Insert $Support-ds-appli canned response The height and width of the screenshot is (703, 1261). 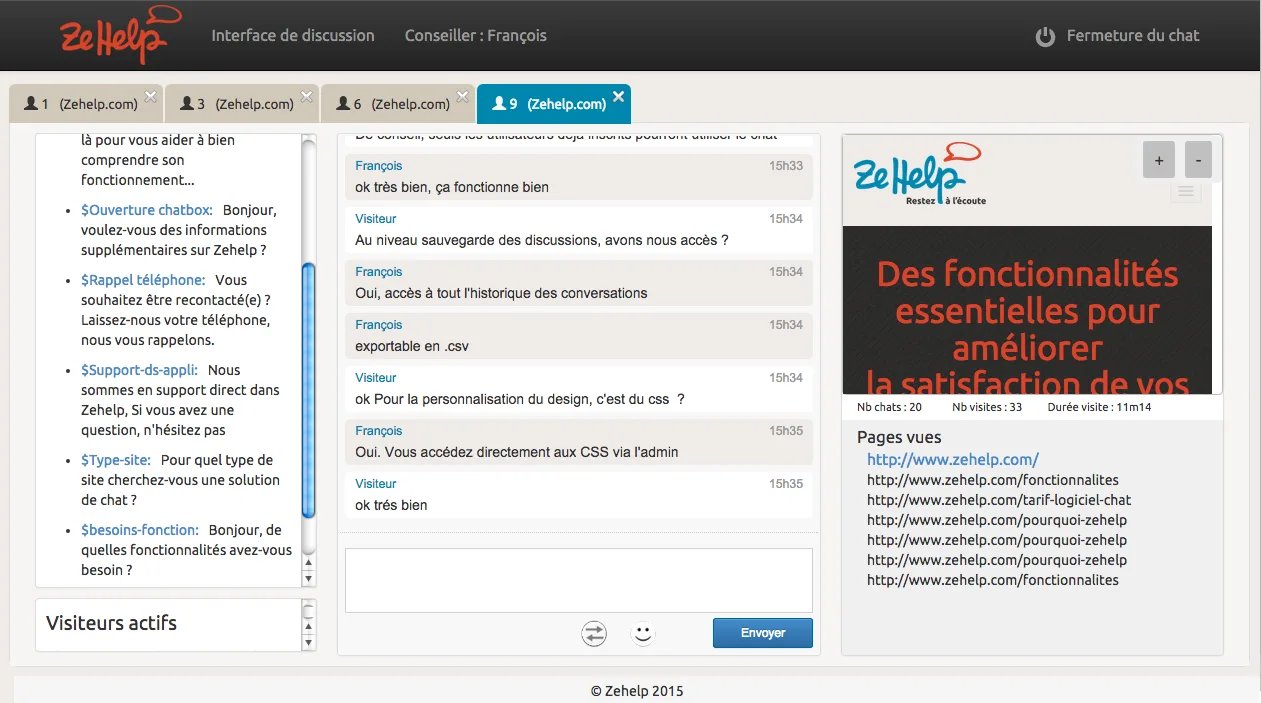139,370
